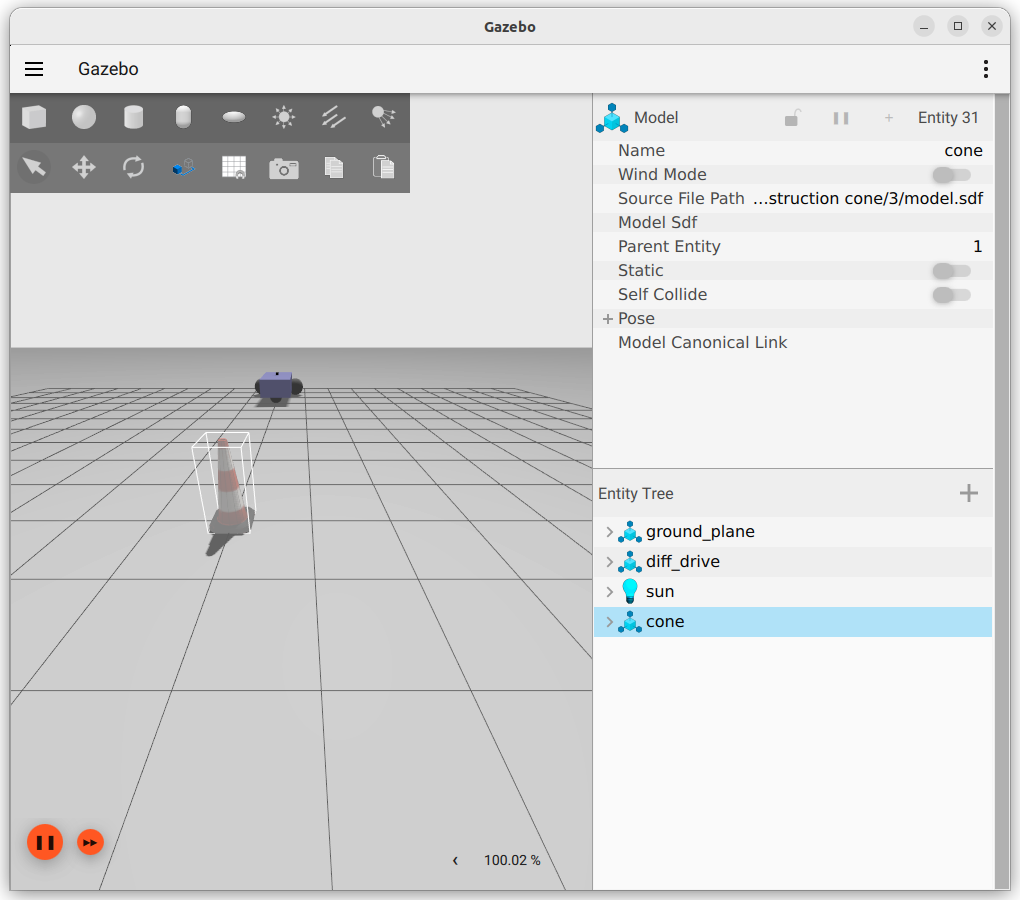Viewport: 1020px width, 900px height.
Task: Insert a box shape from toolbar
Action: 34,118
